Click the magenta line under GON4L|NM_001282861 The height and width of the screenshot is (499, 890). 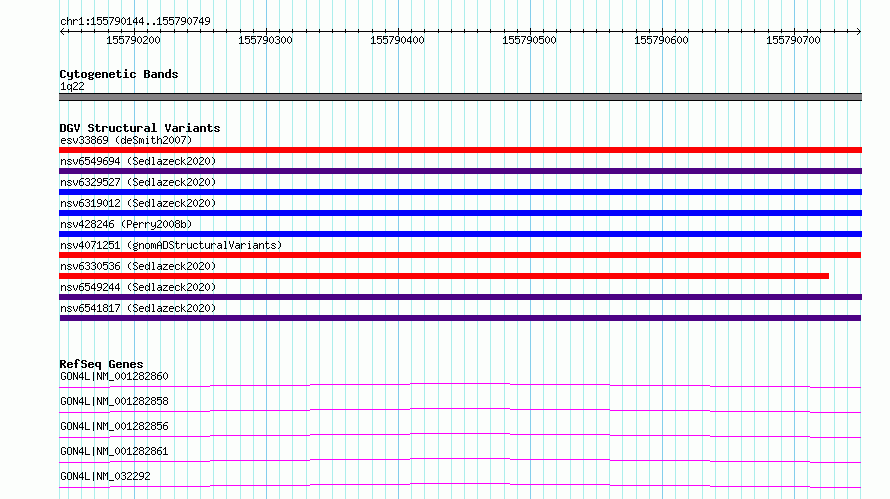[x=460, y=460]
